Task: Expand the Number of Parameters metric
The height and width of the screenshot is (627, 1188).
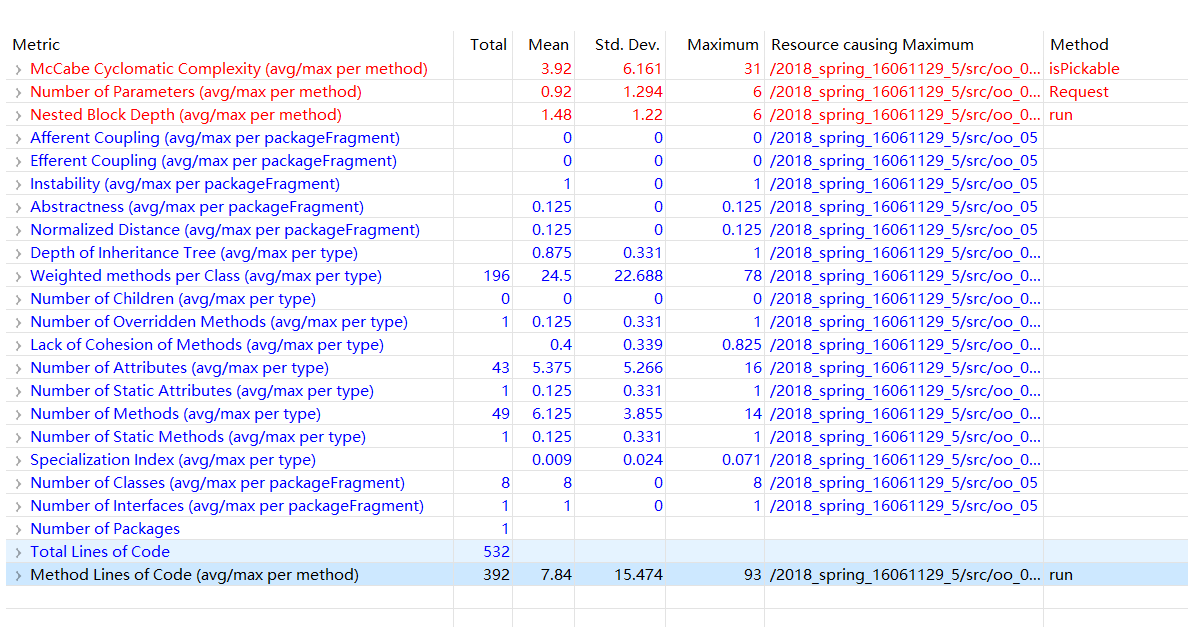Action: coord(18,93)
